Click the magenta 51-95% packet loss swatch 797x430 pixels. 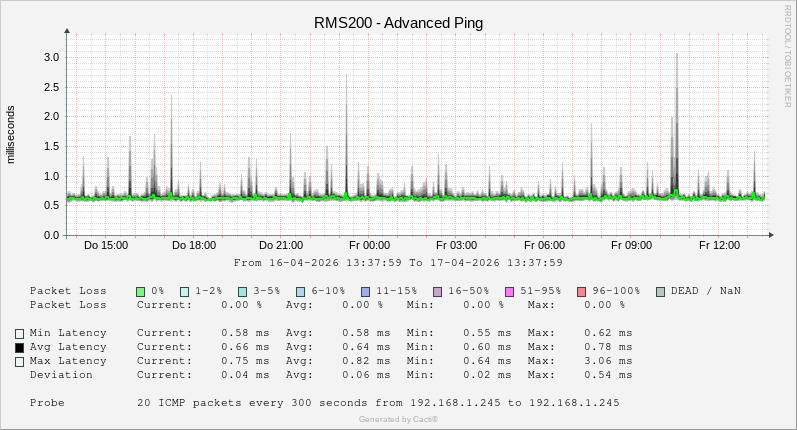coord(510,291)
